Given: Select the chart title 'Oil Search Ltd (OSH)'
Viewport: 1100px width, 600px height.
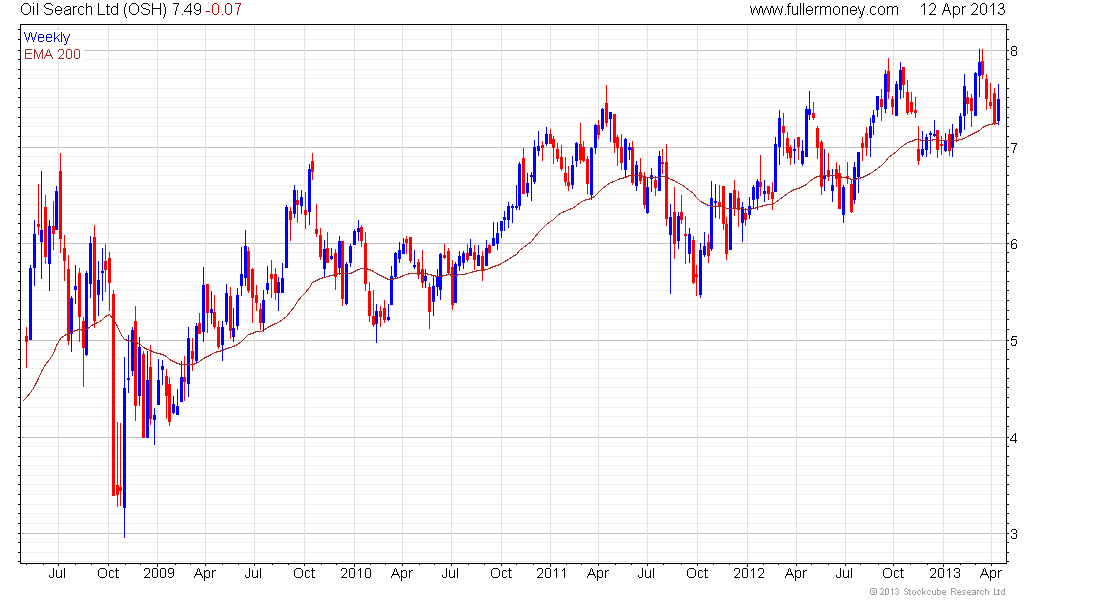Looking at the screenshot, I should [x=93, y=10].
